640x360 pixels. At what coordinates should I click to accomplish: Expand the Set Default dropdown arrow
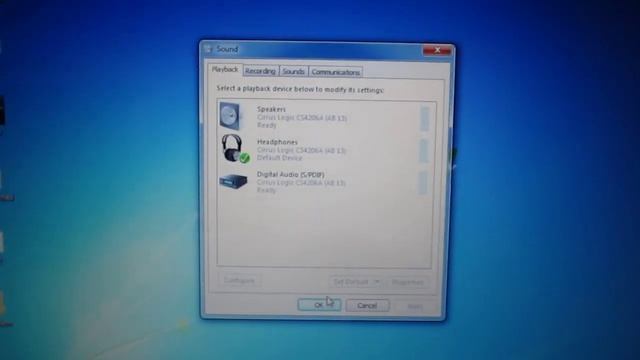(x=377, y=282)
